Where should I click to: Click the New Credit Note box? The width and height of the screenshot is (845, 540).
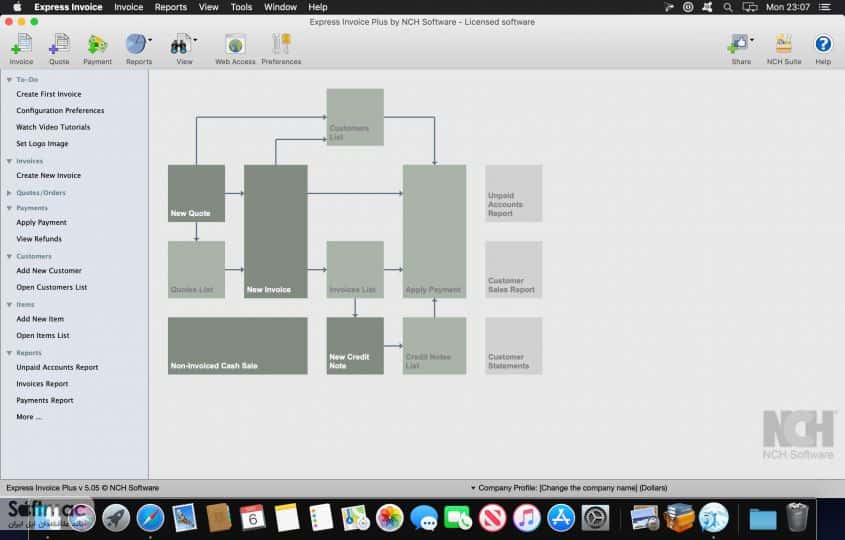pyautogui.click(x=355, y=345)
